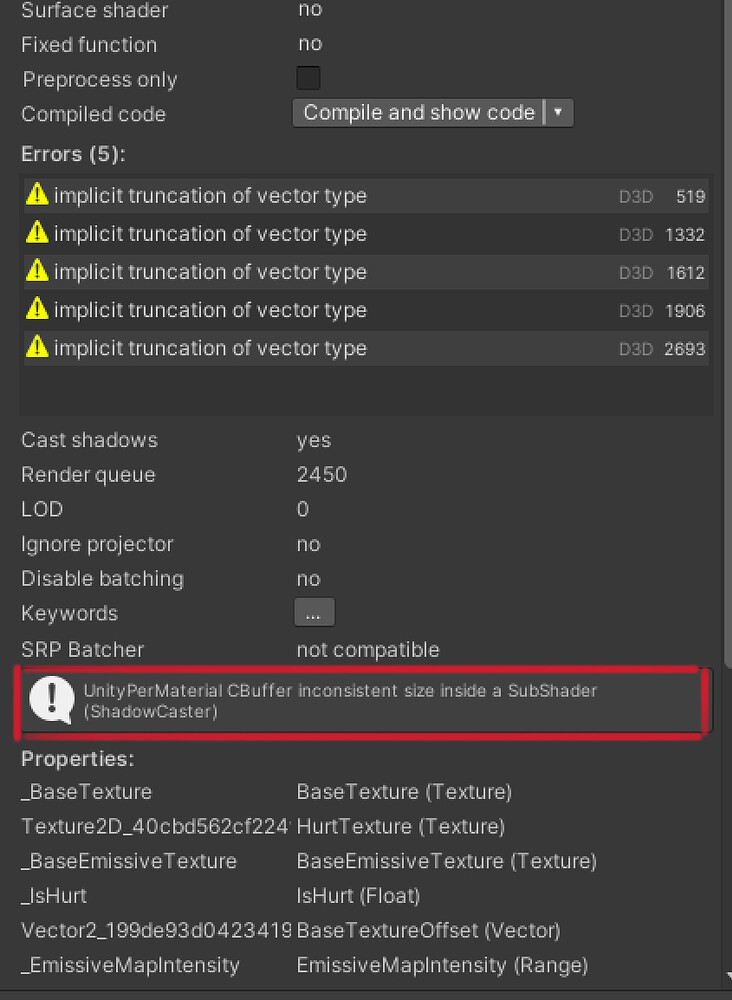Viewport: 732px width, 1000px height.
Task: Enable the Preprocess only checkbox
Action: 308,77
